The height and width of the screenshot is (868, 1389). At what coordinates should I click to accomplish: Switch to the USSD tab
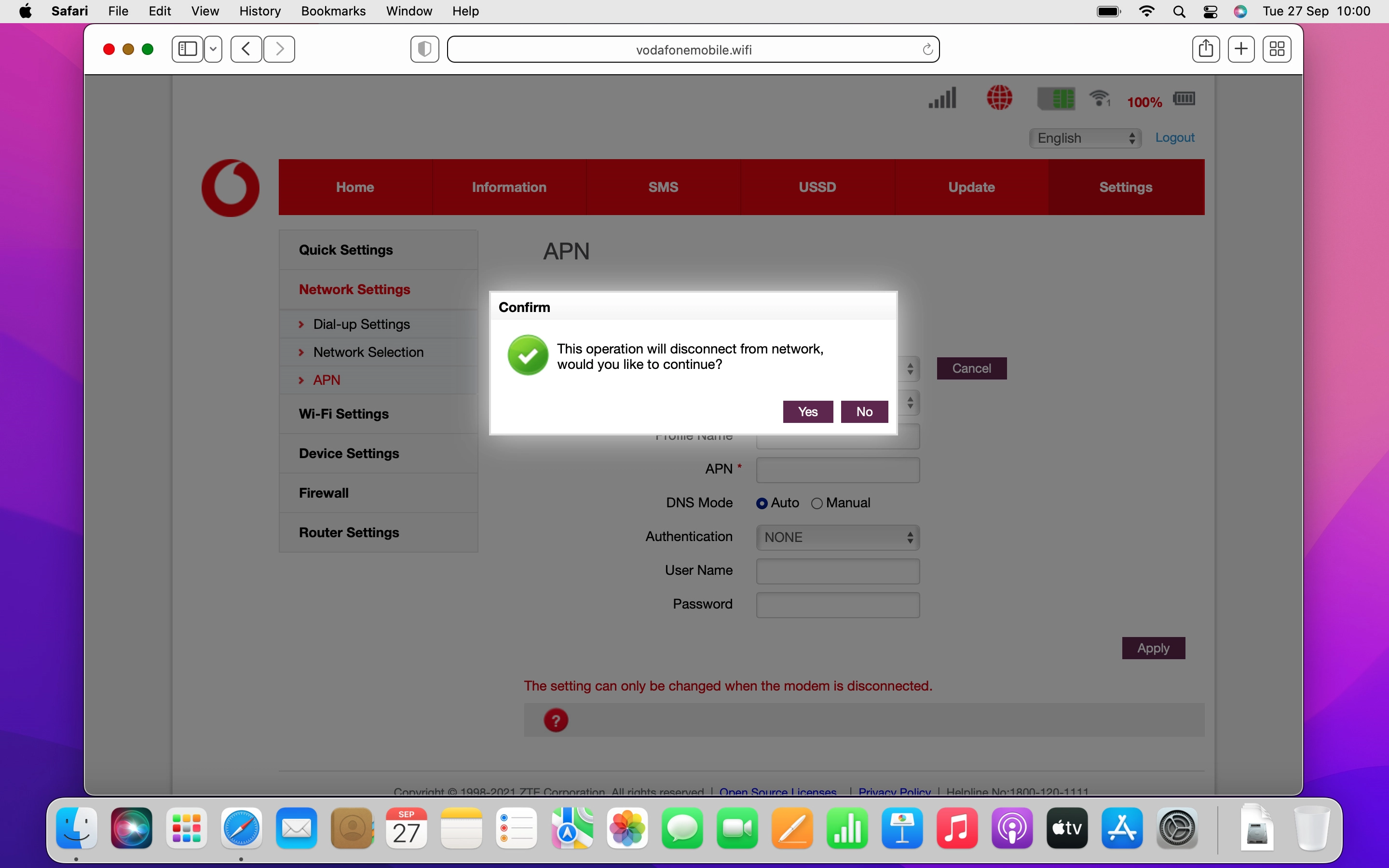point(817,187)
